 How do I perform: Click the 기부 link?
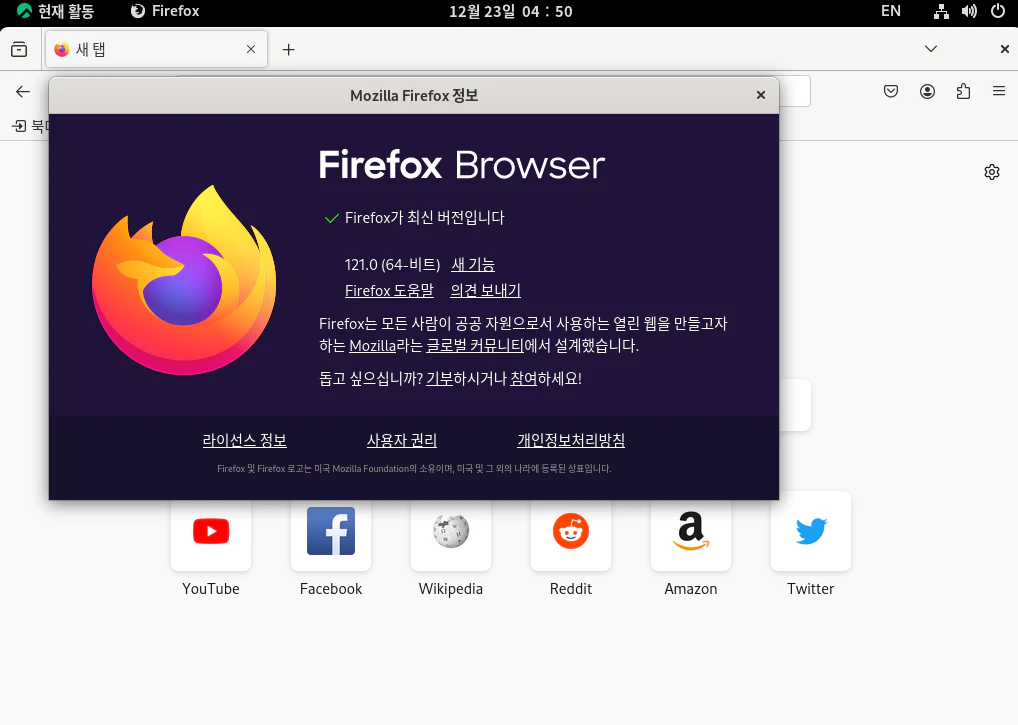click(440, 378)
